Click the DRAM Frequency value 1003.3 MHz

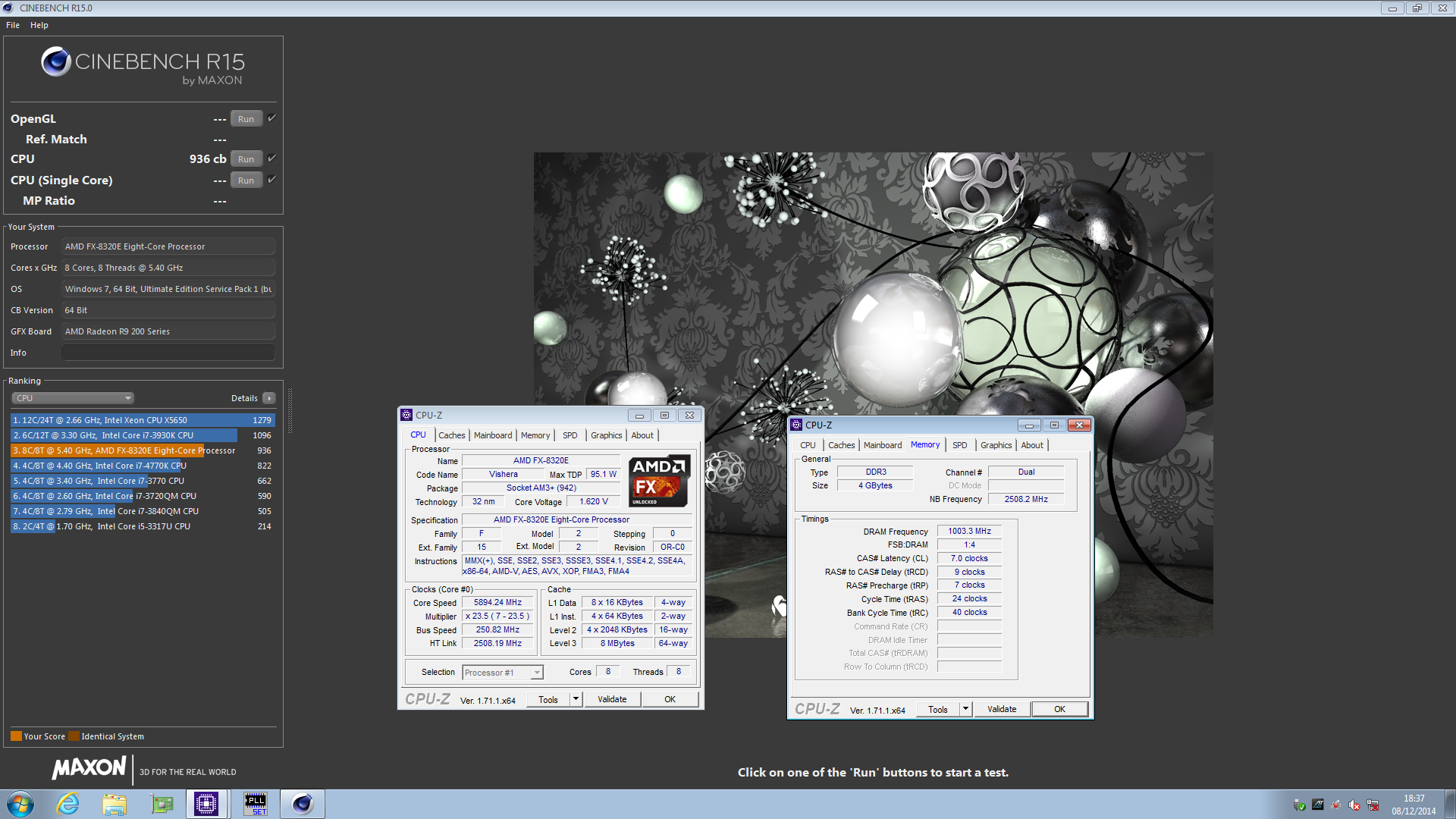969,531
